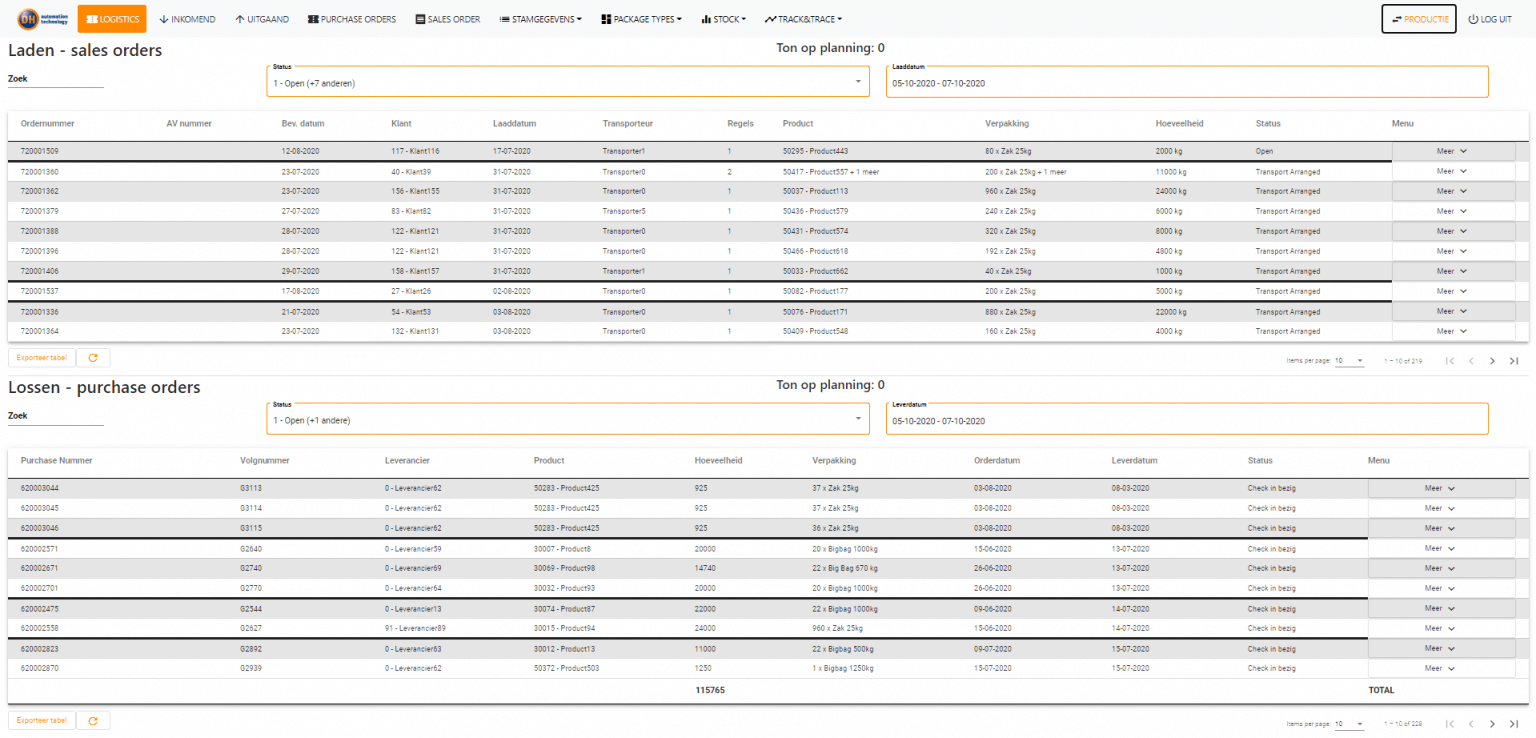Open the STAMGEGEVENS menu
This screenshot has width=1536, height=738.
(x=540, y=18)
